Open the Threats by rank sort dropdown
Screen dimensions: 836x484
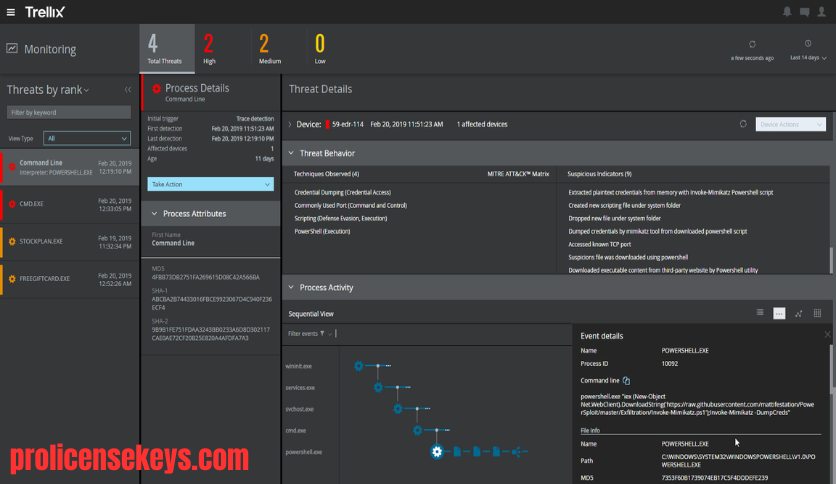coord(86,91)
